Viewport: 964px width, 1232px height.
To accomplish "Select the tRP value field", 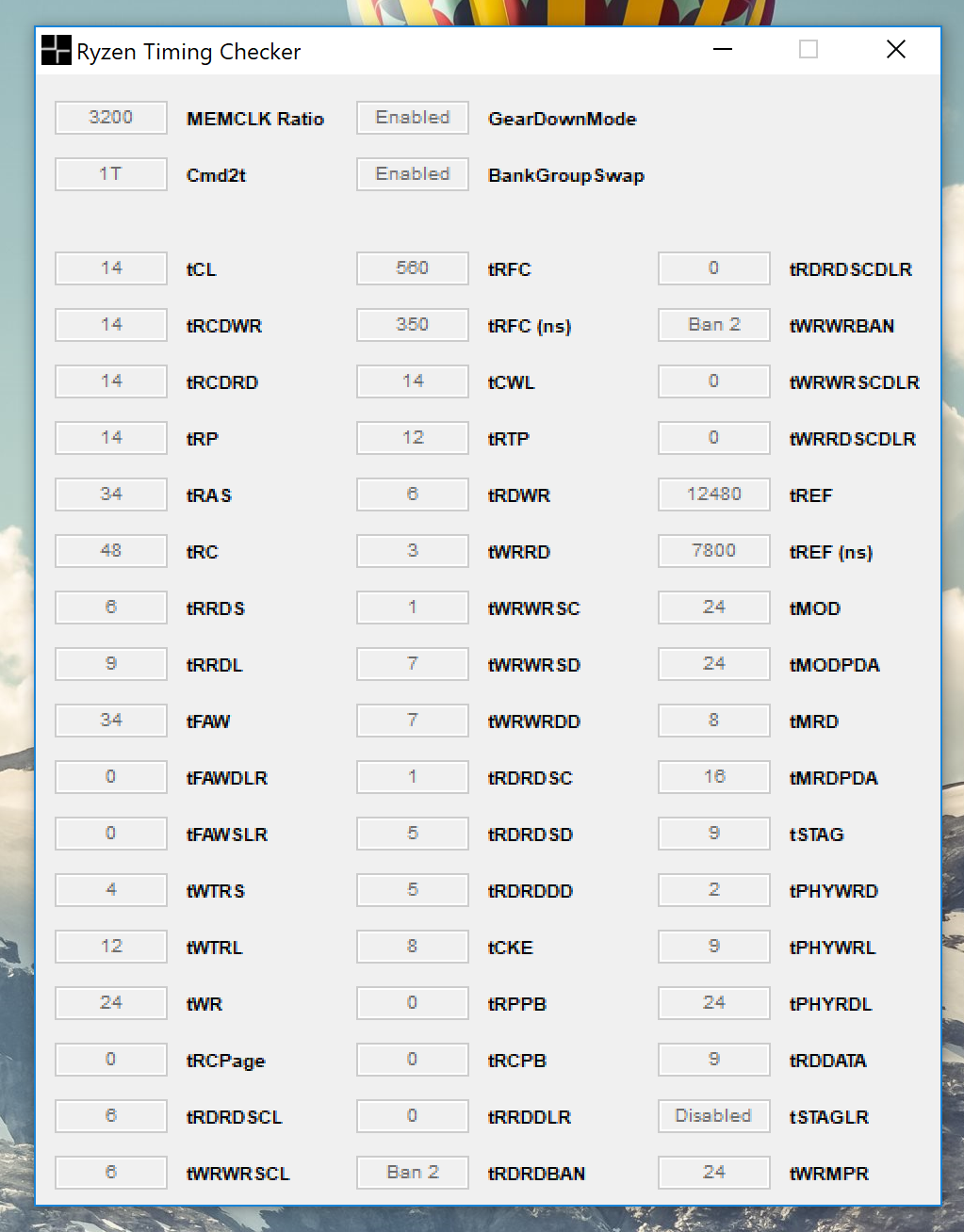I will pos(111,438).
